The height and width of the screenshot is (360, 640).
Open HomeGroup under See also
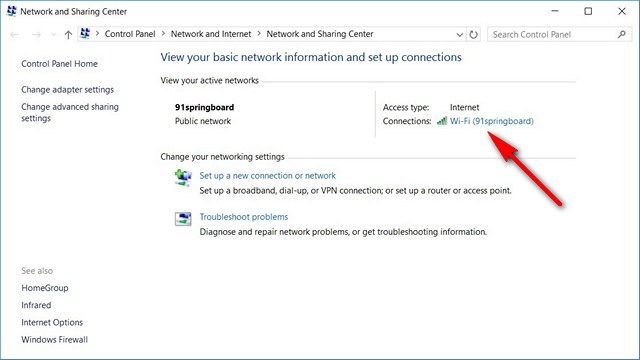pos(45,288)
